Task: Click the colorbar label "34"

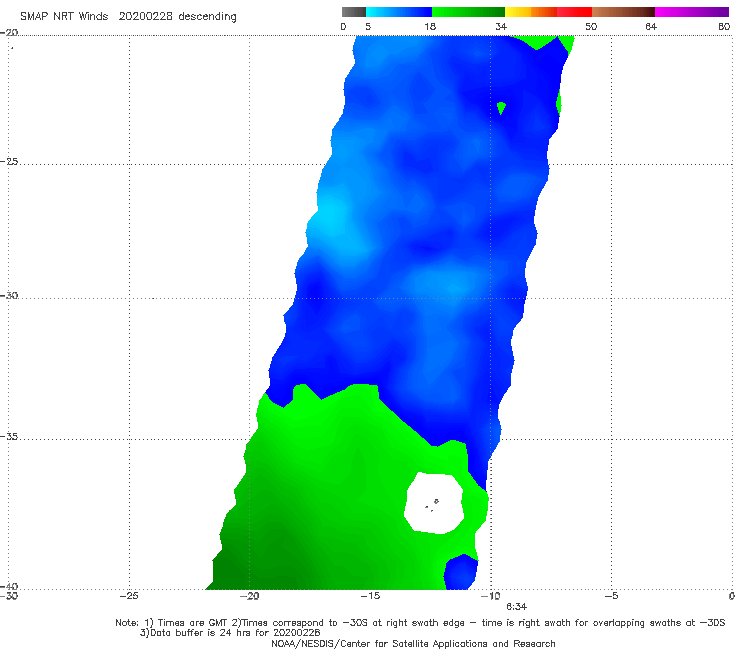Action: (501, 26)
